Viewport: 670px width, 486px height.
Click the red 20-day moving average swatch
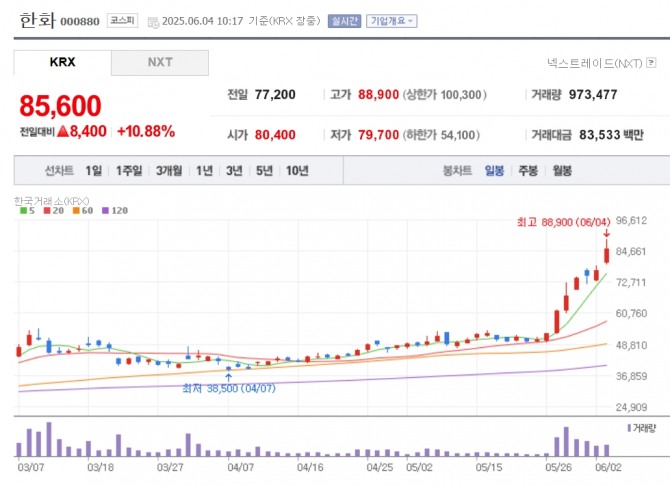[x=47, y=210]
